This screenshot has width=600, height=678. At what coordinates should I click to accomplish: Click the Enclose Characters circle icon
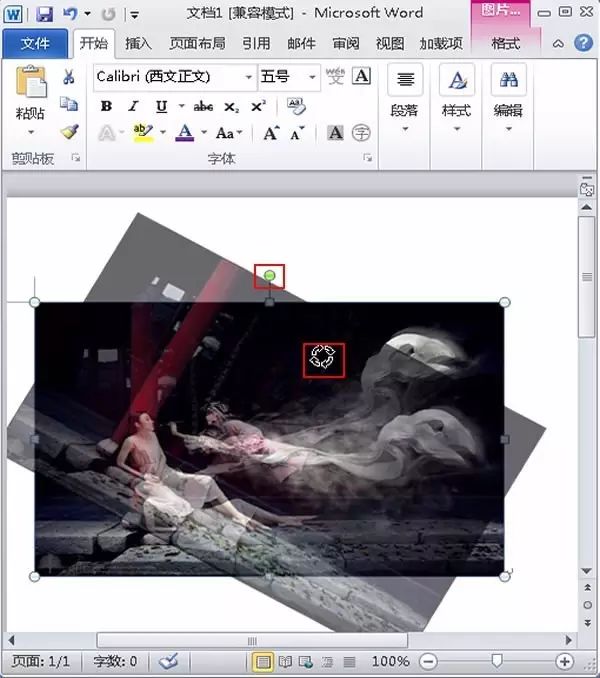tap(361, 133)
